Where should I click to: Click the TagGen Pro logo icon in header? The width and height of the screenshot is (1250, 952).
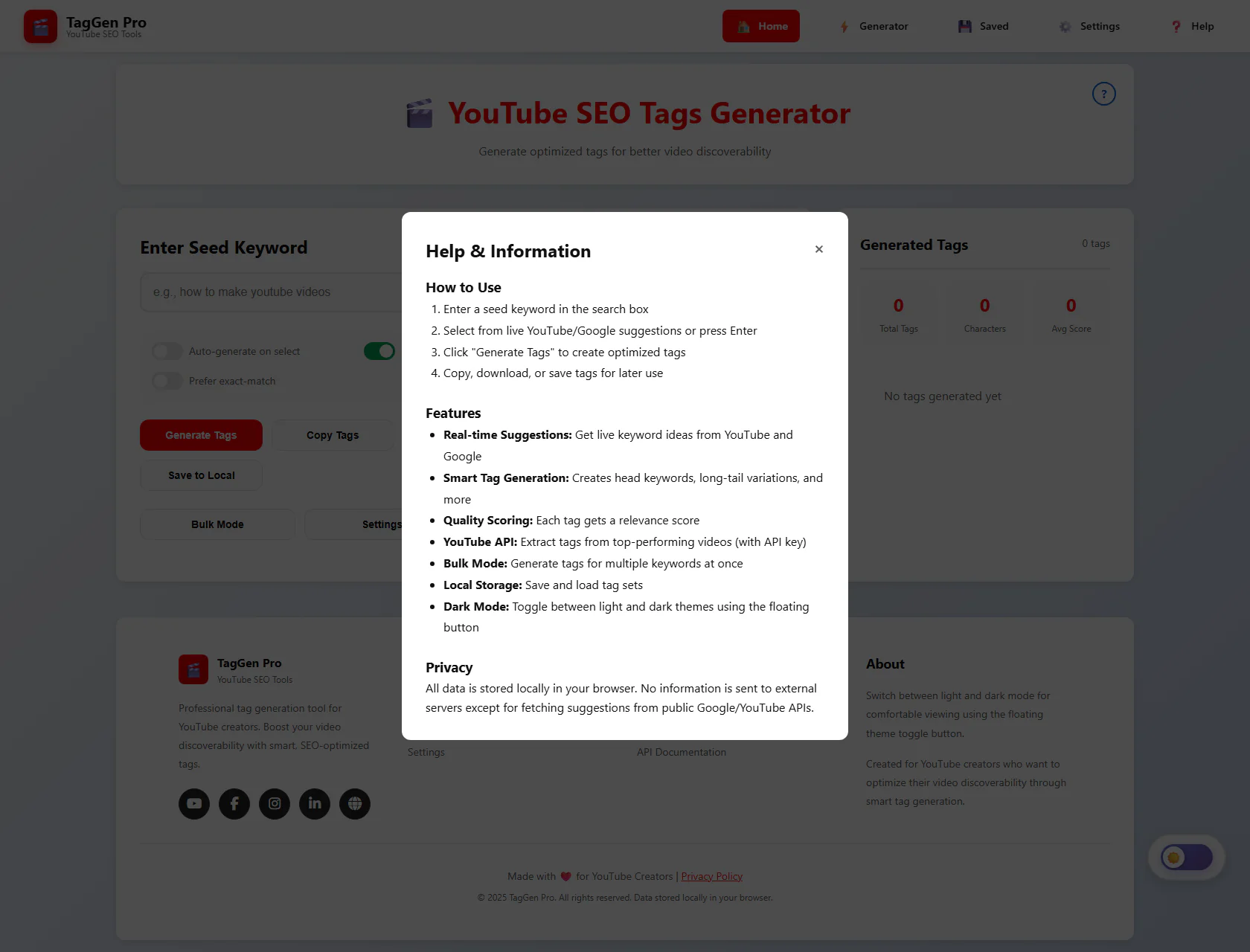click(40, 27)
